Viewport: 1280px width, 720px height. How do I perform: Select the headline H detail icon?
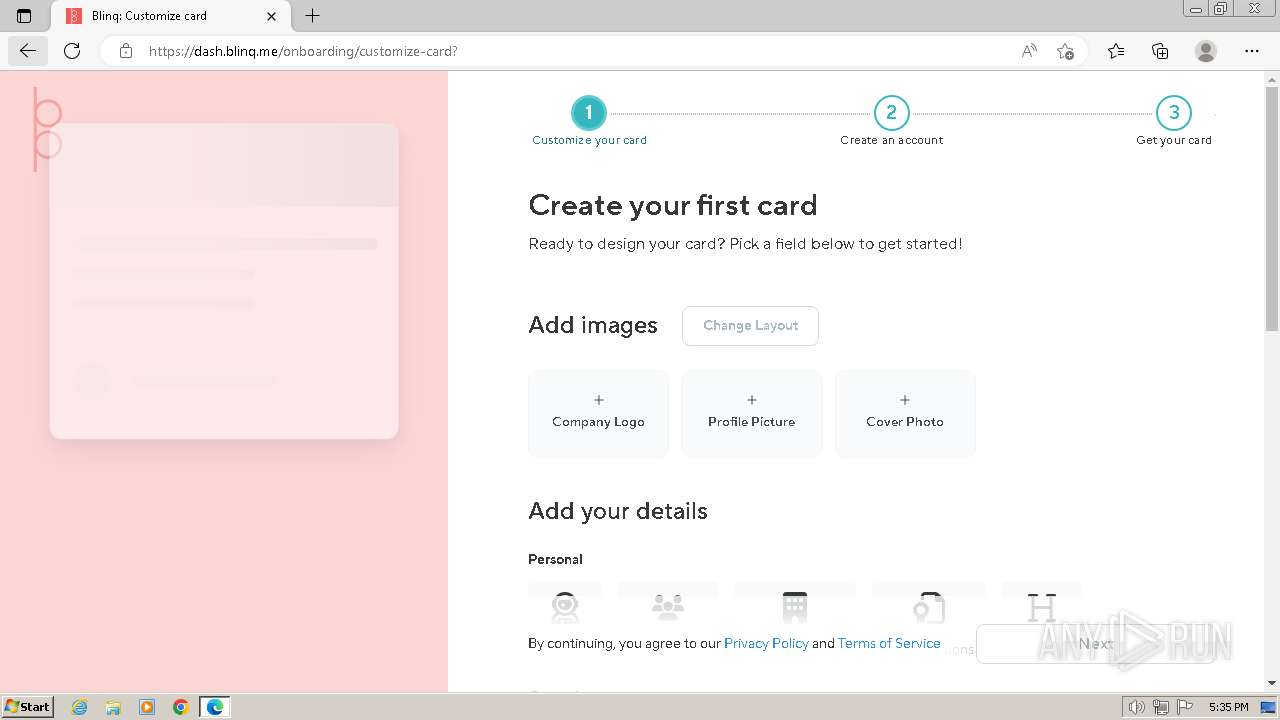[x=1042, y=606]
